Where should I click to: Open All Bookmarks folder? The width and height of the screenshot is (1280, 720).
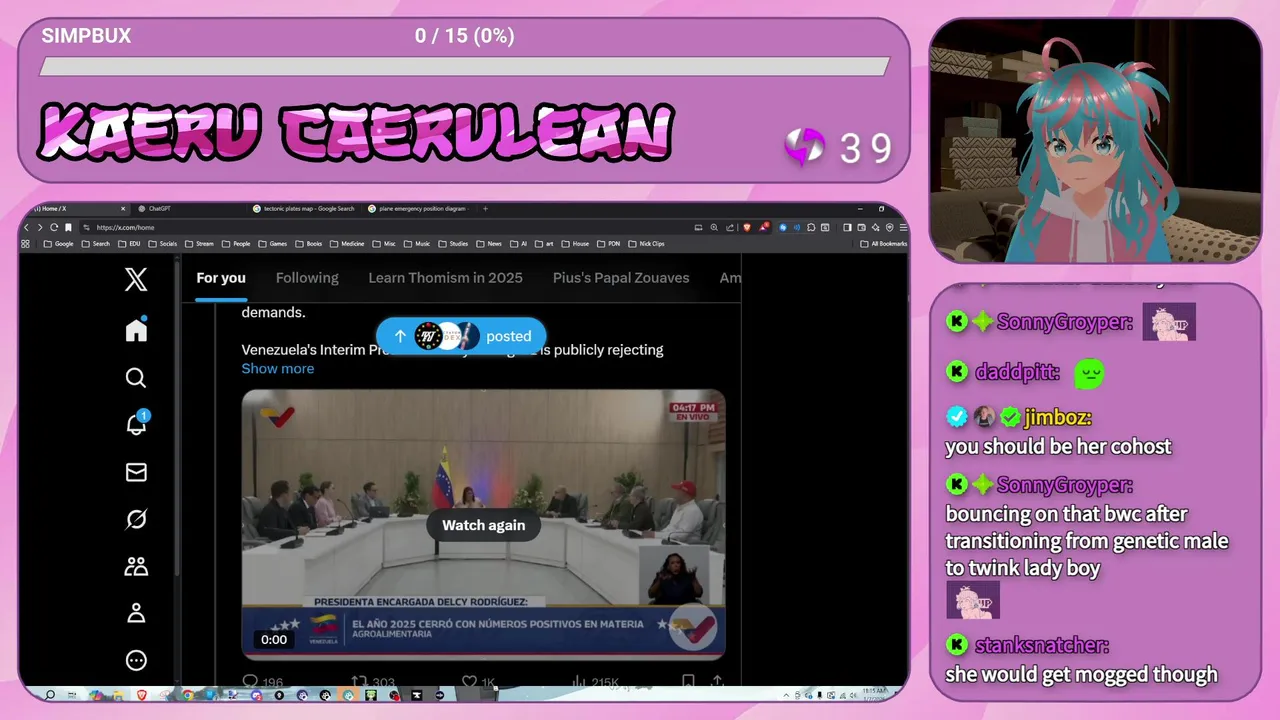pyautogui.click(x=883, y=243)
